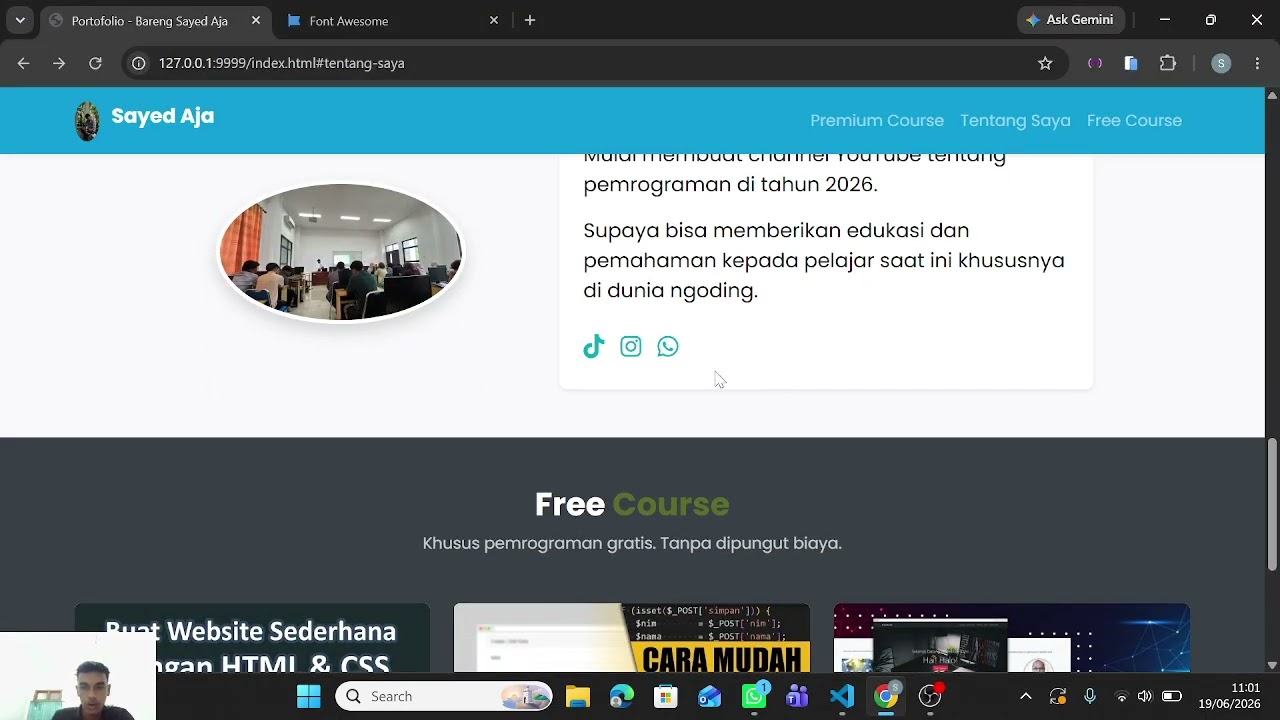Switch to Visual Studio Code in taskbar
The image size is (1280, 720).
point(842,696)
